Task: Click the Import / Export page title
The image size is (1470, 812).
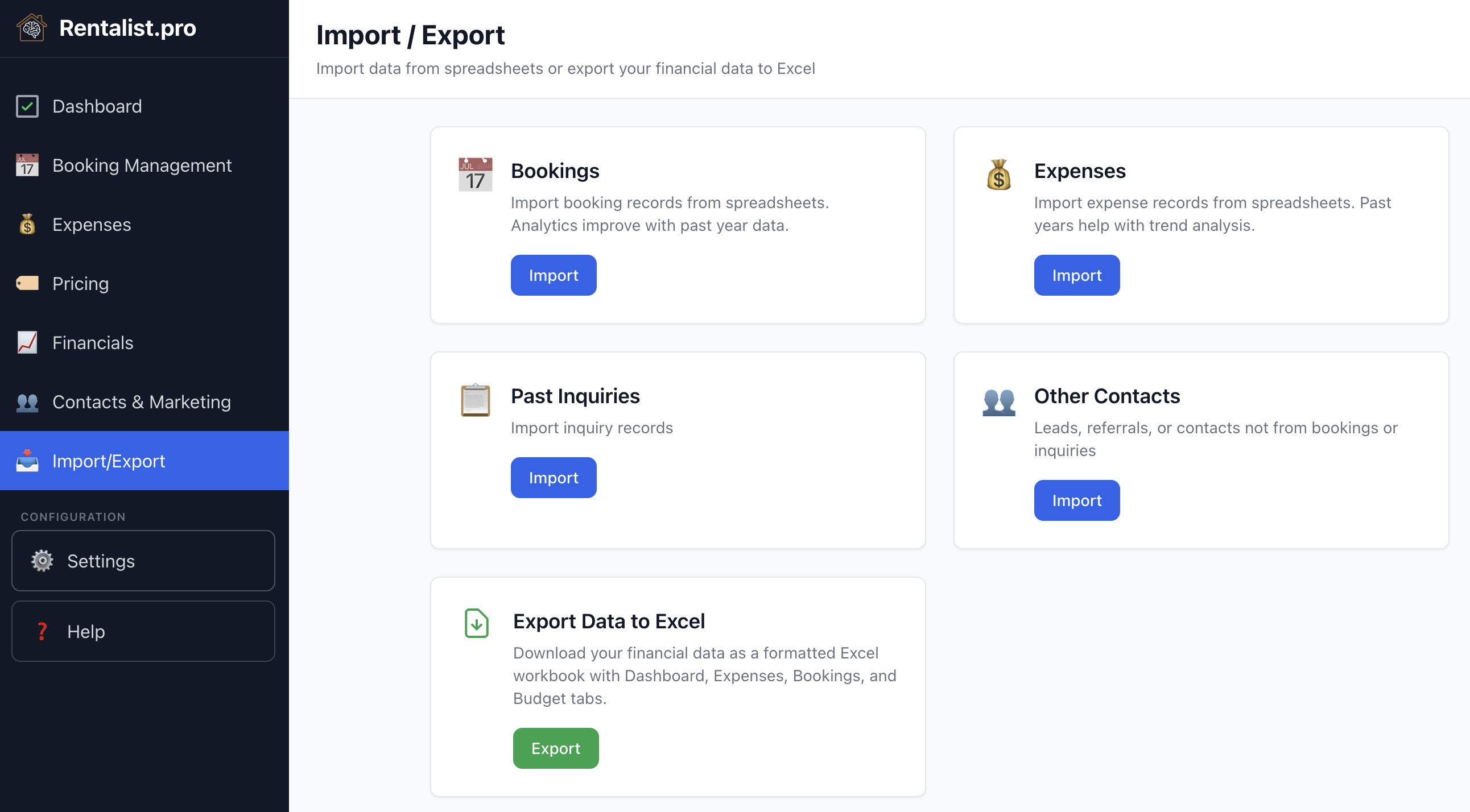Action: (x=410, y=35)
